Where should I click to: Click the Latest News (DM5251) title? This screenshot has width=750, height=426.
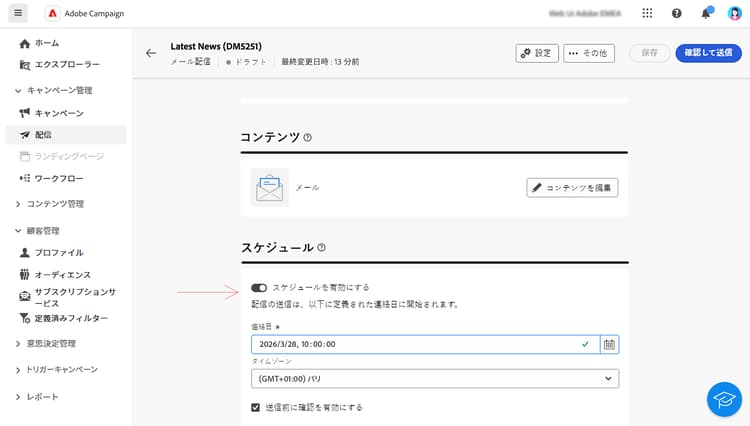click(x=216, y=46)
